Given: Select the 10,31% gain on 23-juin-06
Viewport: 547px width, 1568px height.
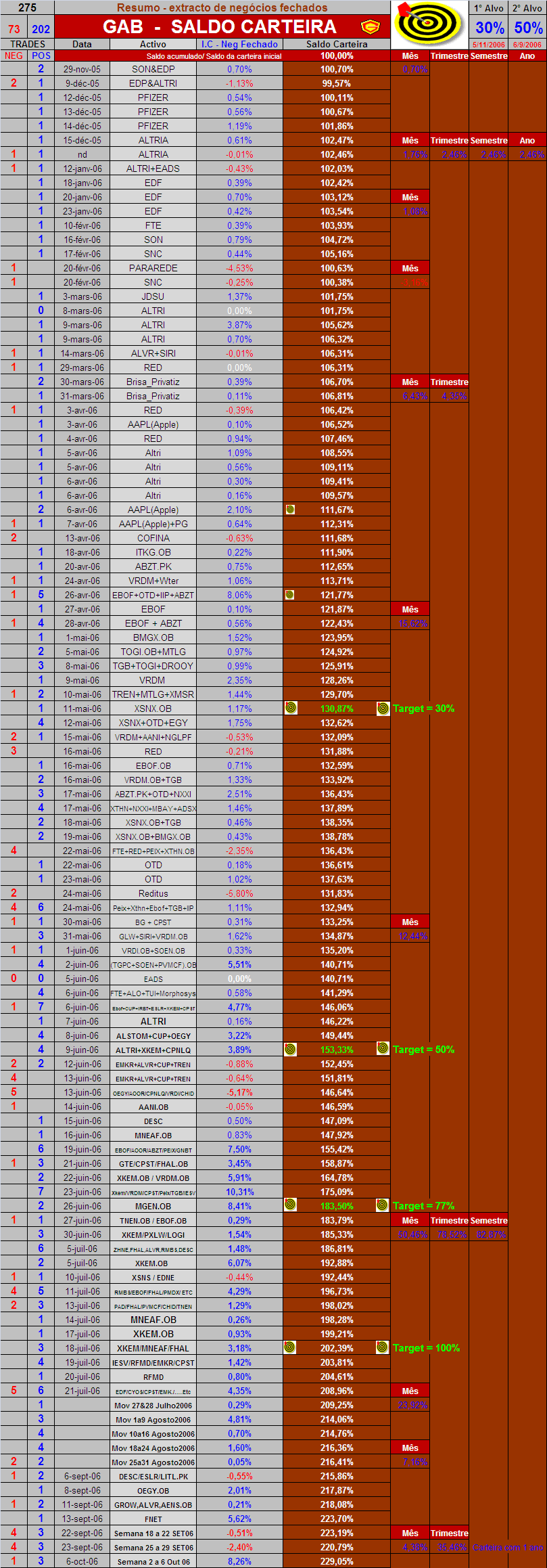Looking at the screenshot, I should [239, 1192].
